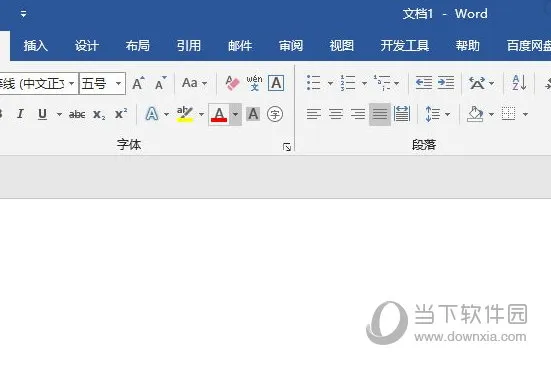Click the font size 五号 input box
Screen dimensions: 551x366
pyautogui.click(x=97, y=84)
